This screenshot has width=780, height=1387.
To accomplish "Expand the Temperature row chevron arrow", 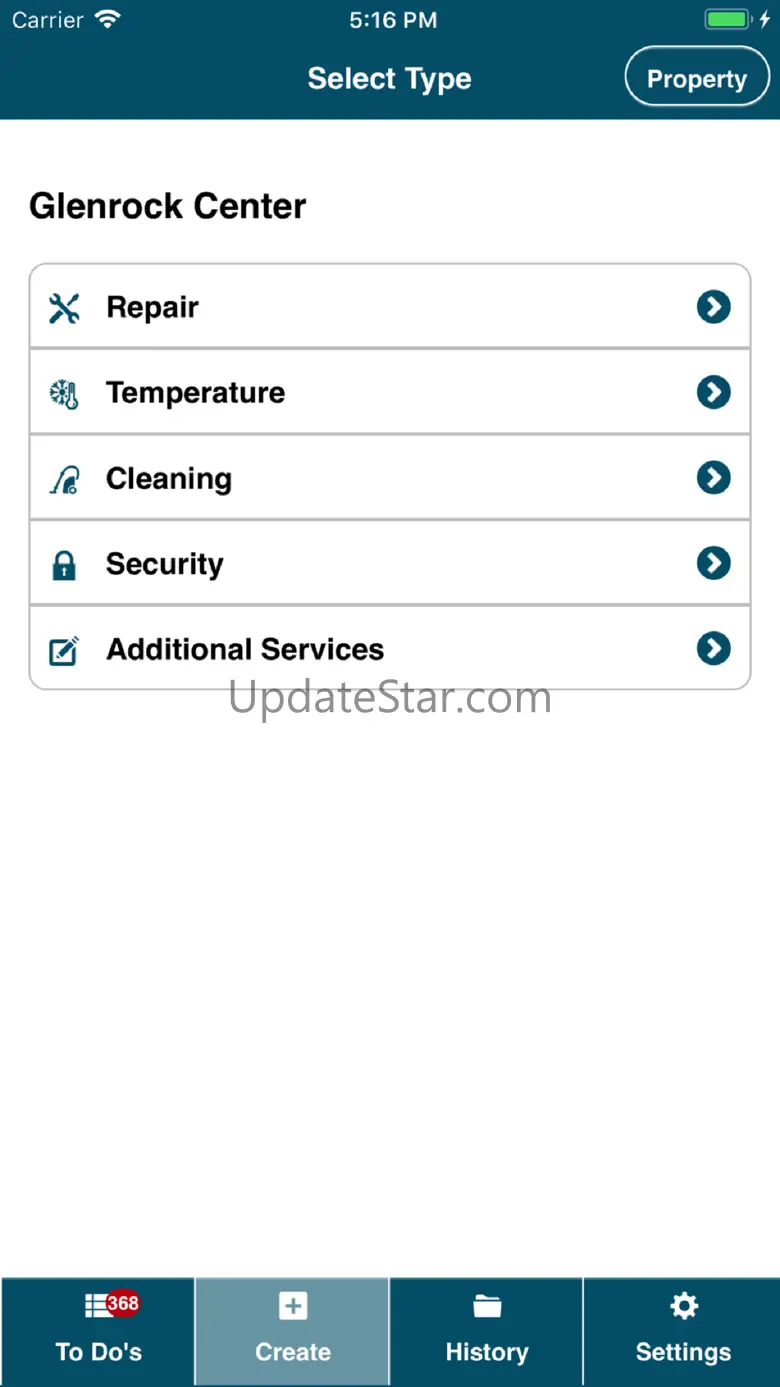I will pyautogui.click(x=713, y=392).
